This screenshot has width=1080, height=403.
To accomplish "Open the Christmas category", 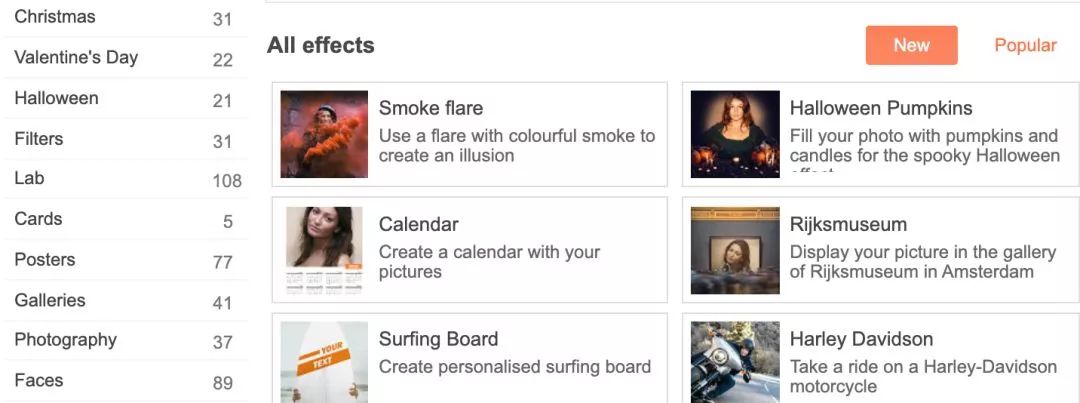I will click(55, 17).
